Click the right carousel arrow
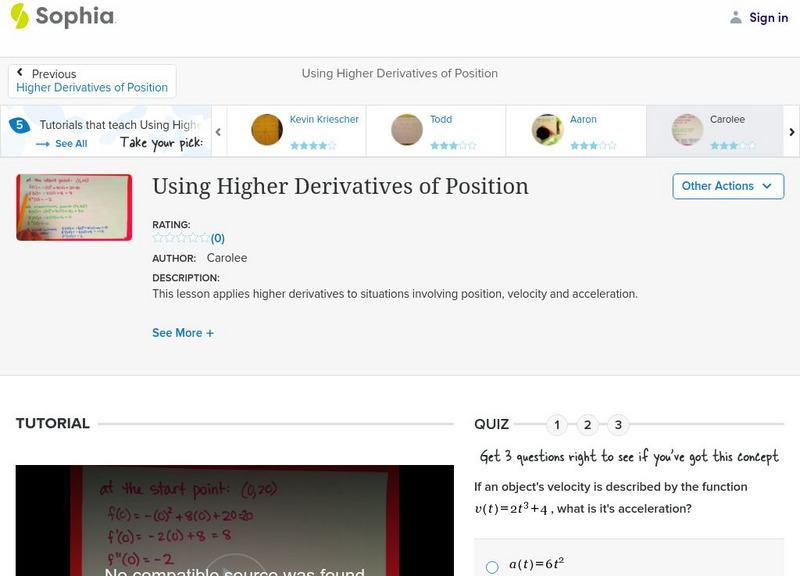This screenshot has height=576, width=800. point(791,130)
